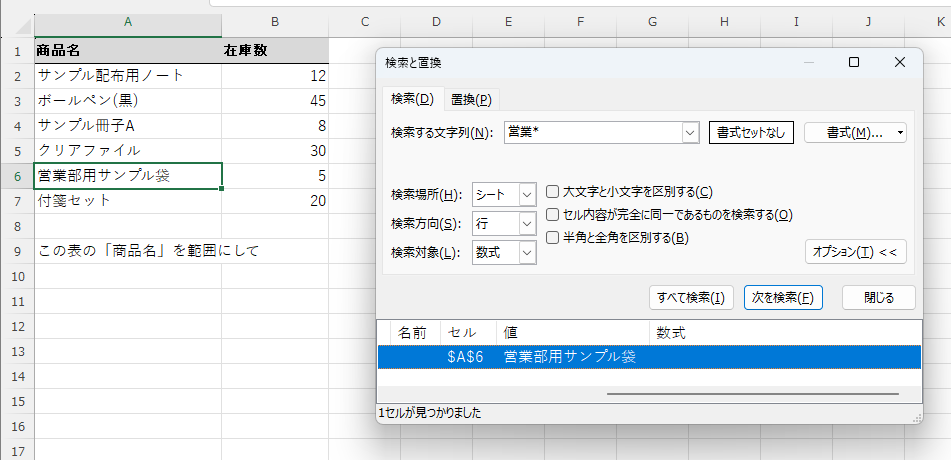Click cell 付箋セット

pos(128,201)
